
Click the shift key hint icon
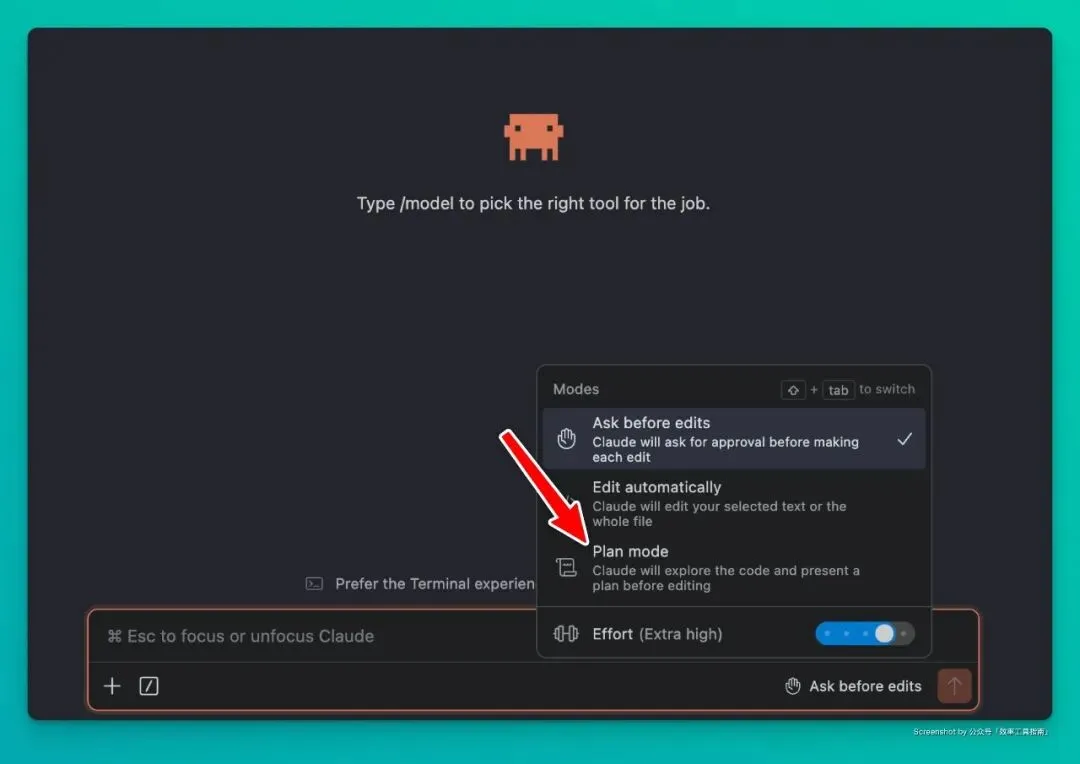[793, 390]
